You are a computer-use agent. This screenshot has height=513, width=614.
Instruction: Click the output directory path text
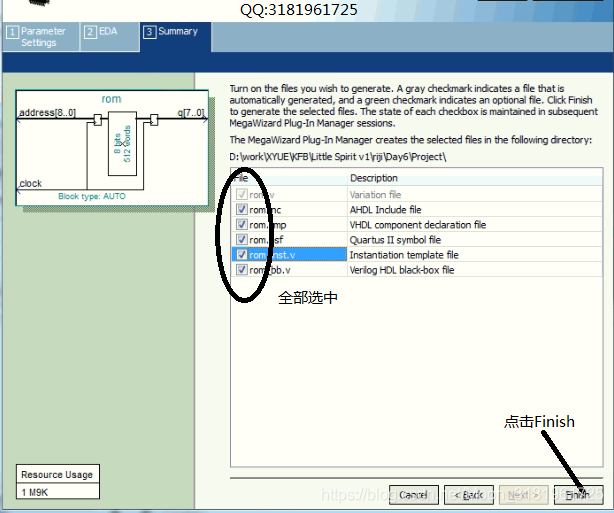(338, 157)
